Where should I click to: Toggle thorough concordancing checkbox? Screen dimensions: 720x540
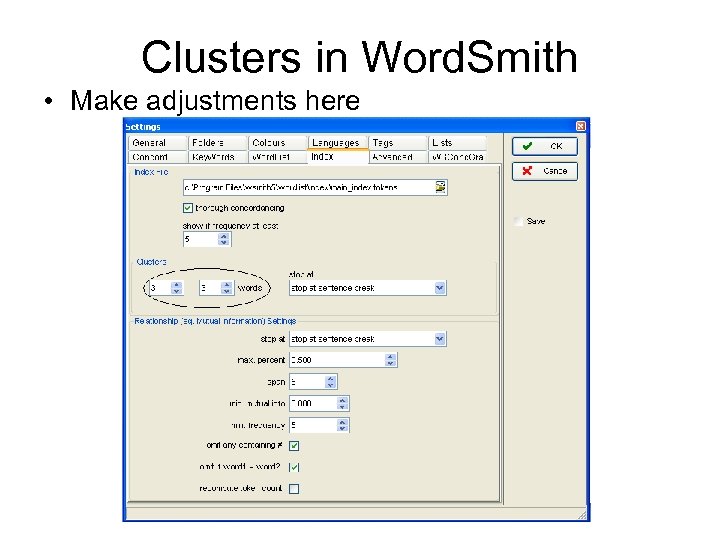[x=187, y=208]
